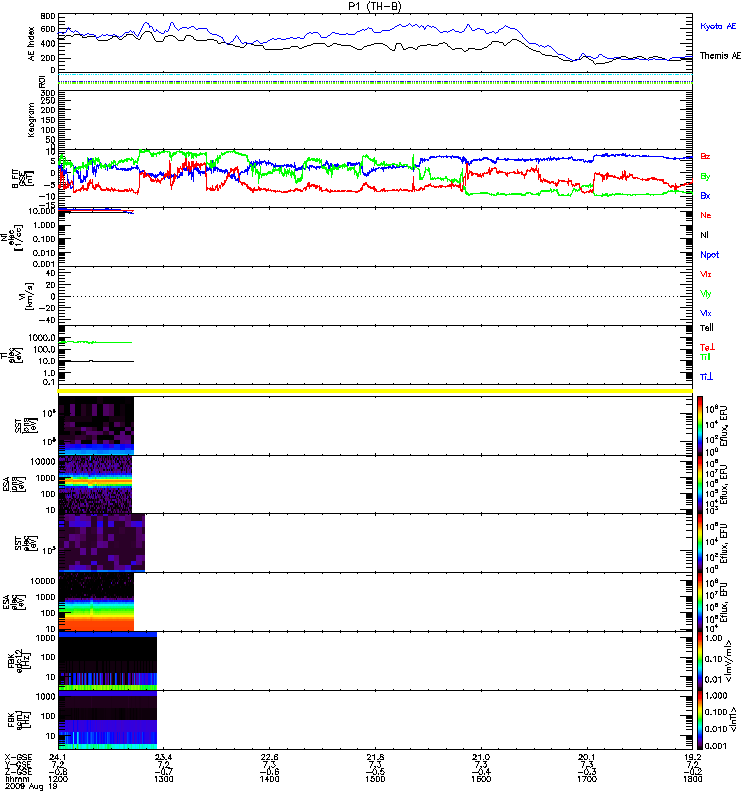750x800 pixels.
Task: Click the red Ne density legend label
Action: click(706, 215)
